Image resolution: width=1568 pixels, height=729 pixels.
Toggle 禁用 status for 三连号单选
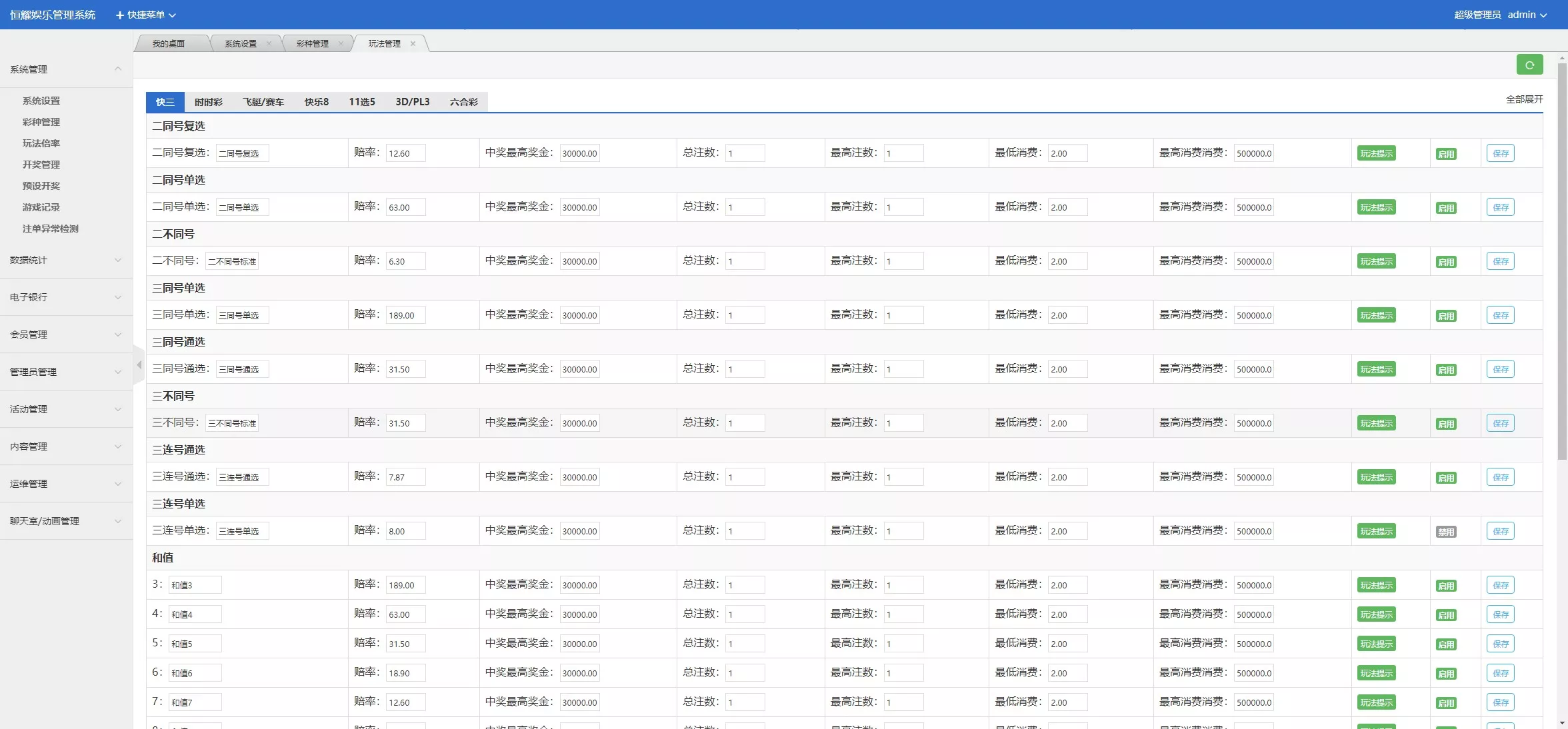click(x=1445, y=532)
